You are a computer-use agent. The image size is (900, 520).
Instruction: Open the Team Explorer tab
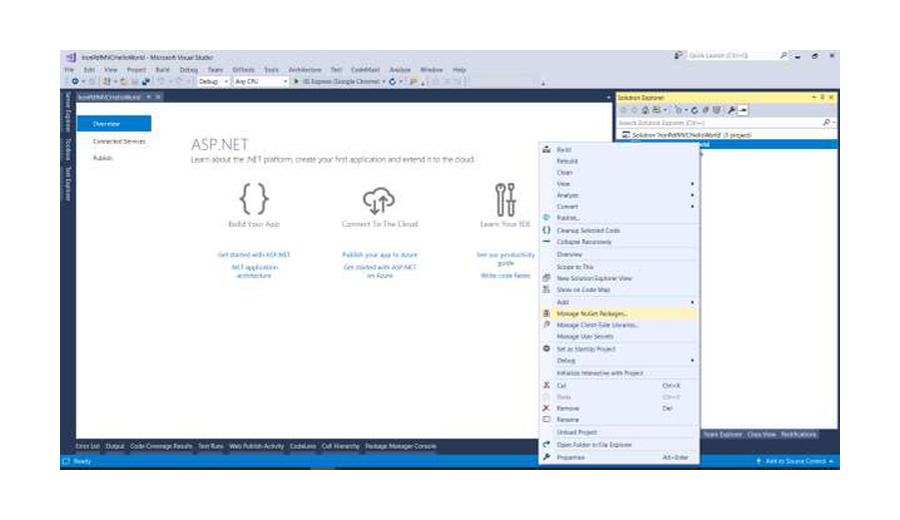(x=723, y=434)
